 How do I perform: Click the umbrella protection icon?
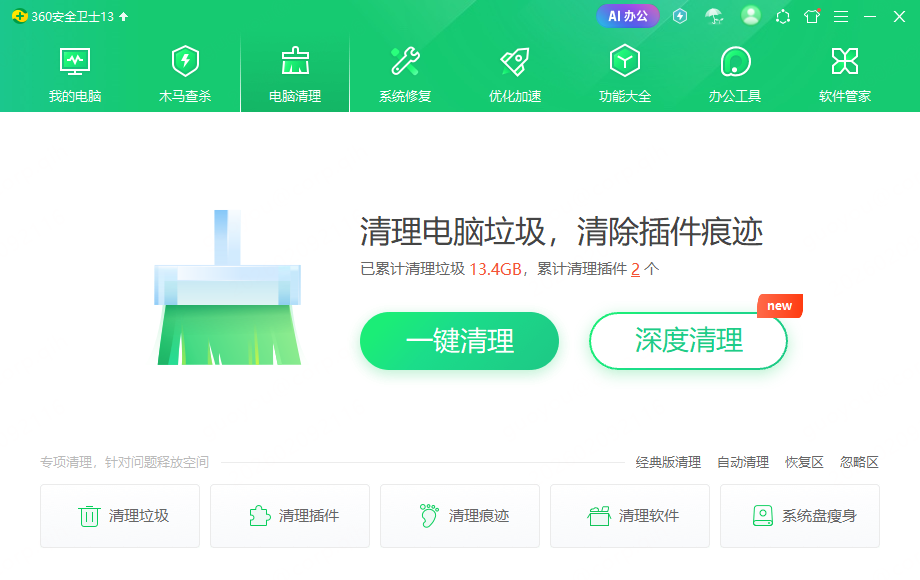[714, 16]
